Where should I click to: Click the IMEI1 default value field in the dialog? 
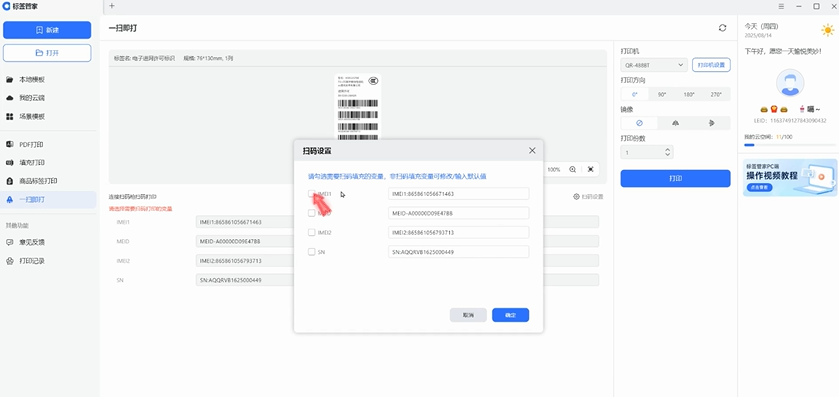tap(459, 194)
